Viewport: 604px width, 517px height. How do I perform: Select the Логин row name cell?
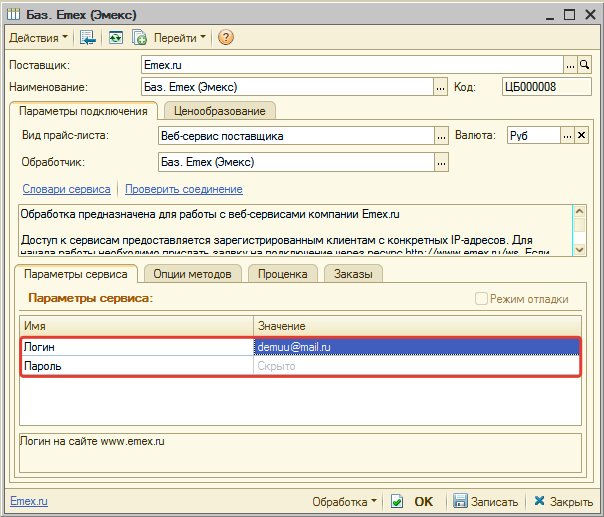138,347
